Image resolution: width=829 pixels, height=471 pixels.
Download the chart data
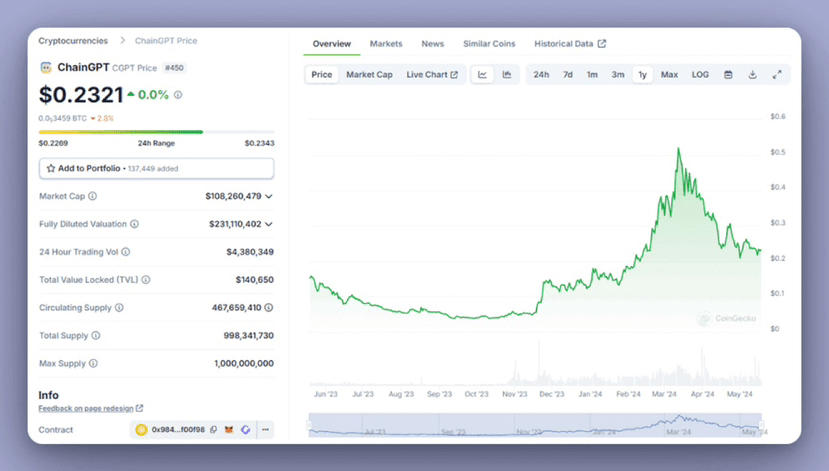[752, 75]
